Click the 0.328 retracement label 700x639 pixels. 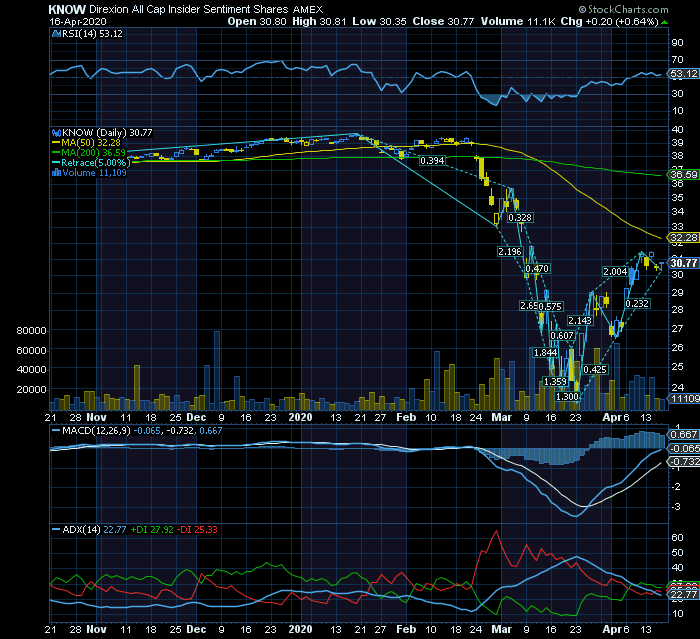click(520, 217)
